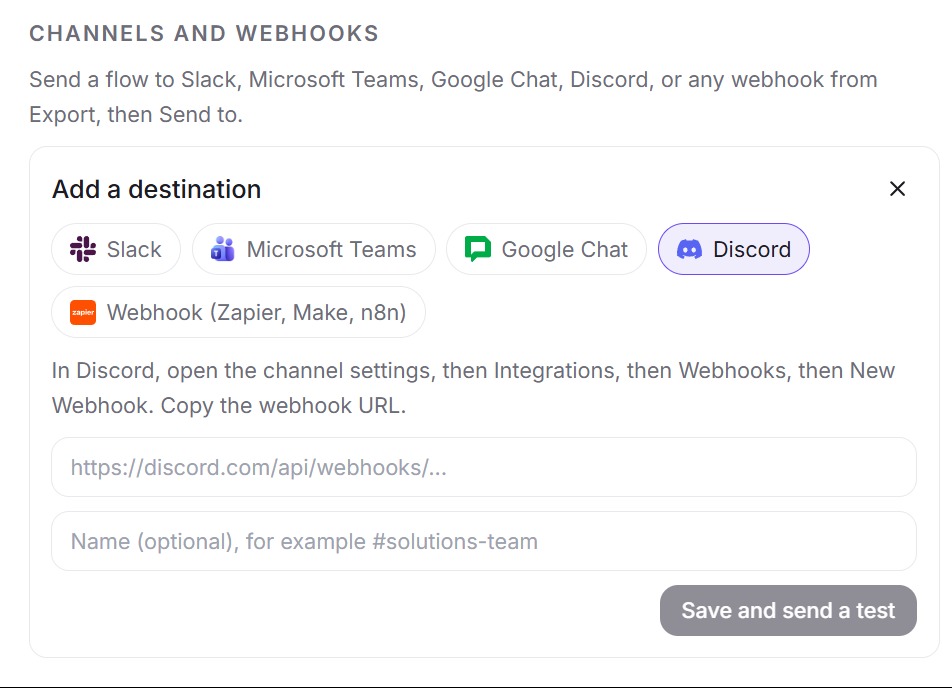Click the Google Chat logo icon
The height and width of the screenshot is (688, 952).
[478, 249]
